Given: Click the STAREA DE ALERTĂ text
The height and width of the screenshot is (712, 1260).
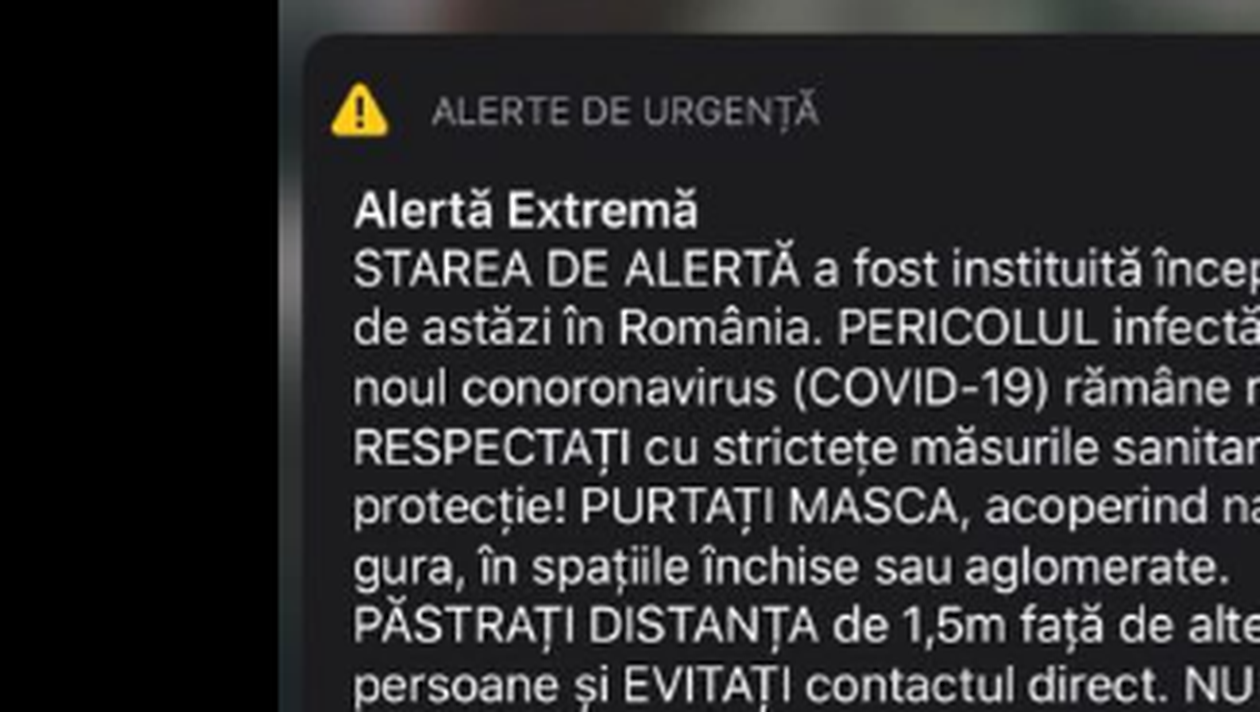Looking at the screenshot, I should [x=577, y=270].
